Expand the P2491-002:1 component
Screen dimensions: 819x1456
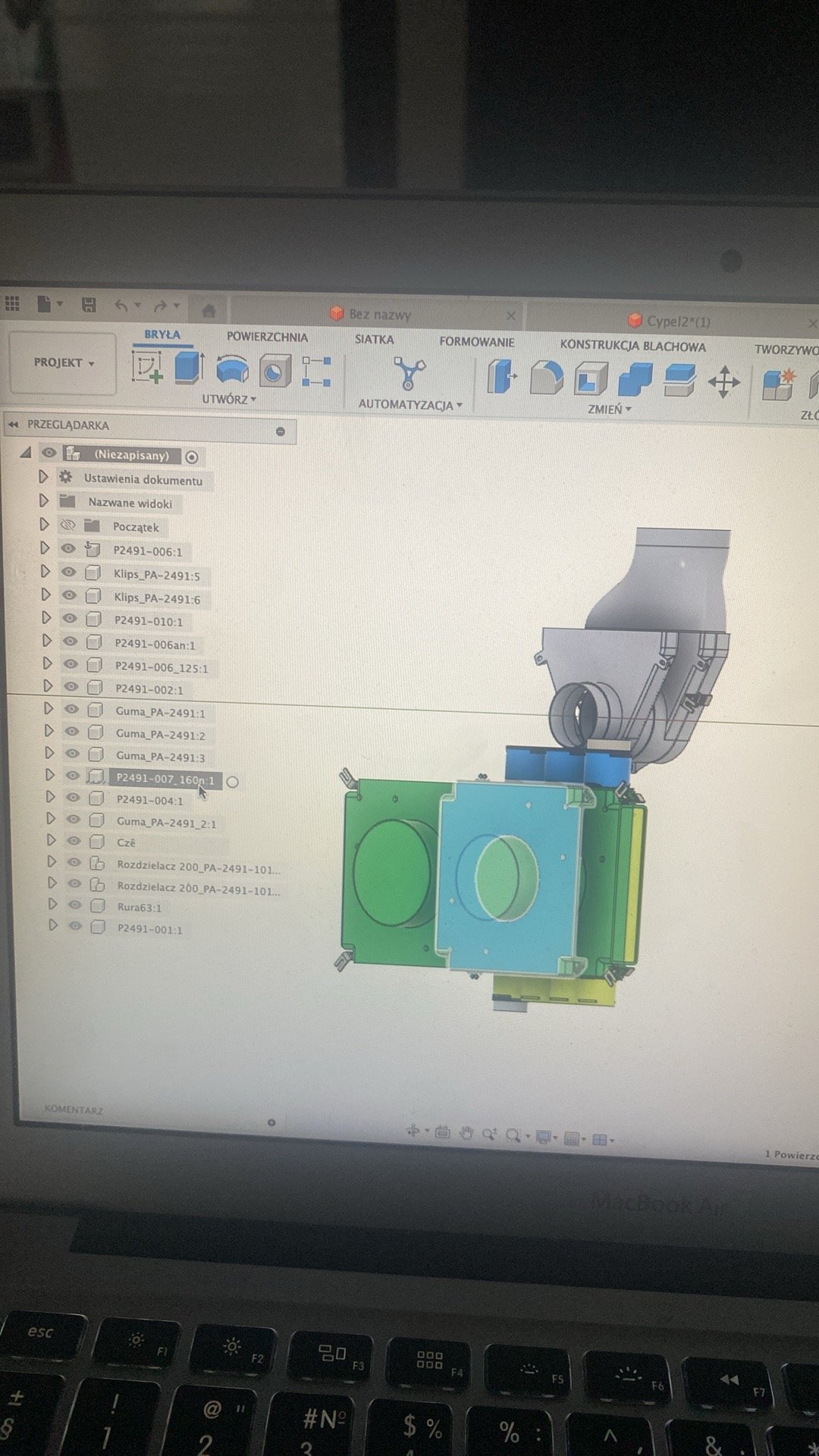point(48,686)
